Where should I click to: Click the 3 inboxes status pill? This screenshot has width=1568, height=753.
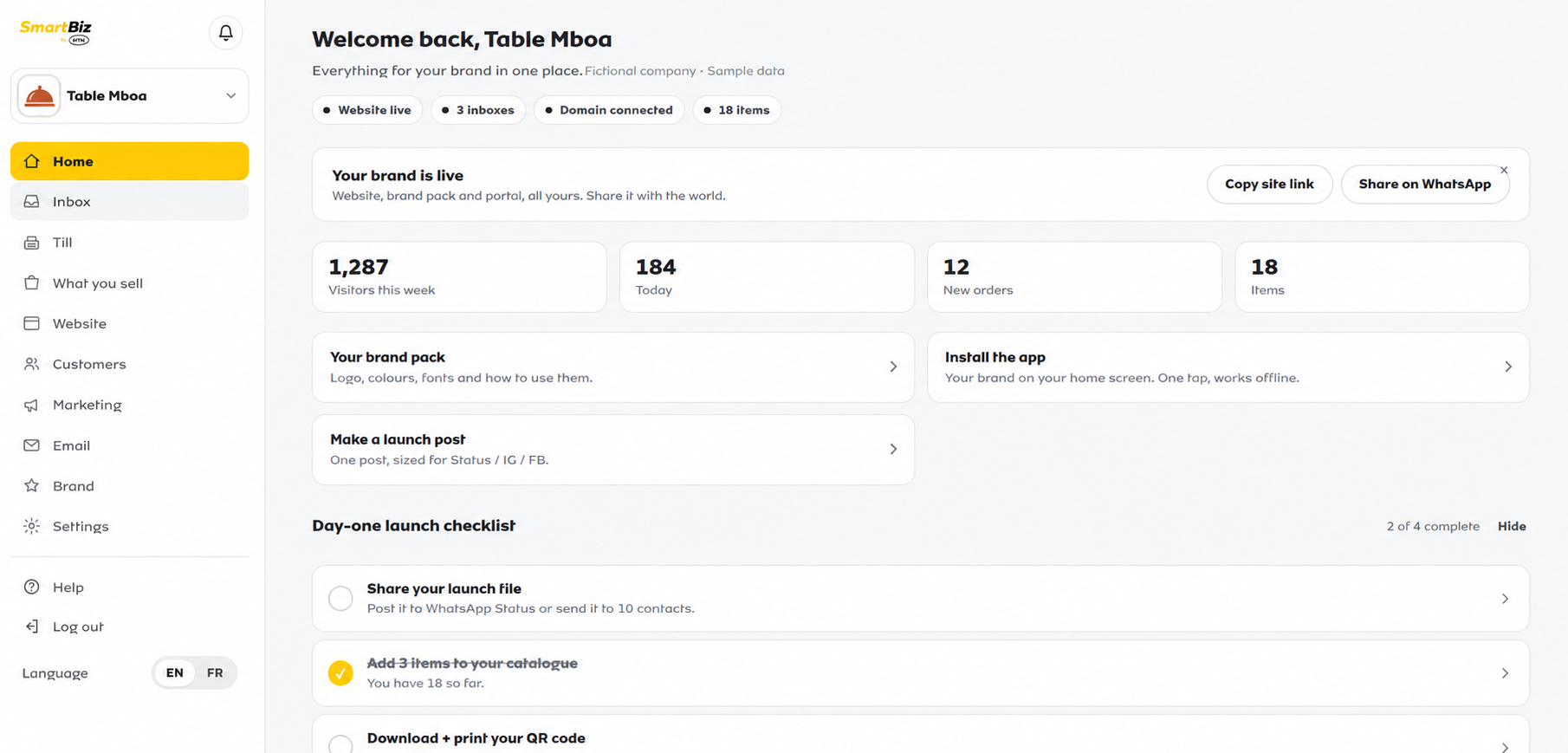(x=478, y=110)
